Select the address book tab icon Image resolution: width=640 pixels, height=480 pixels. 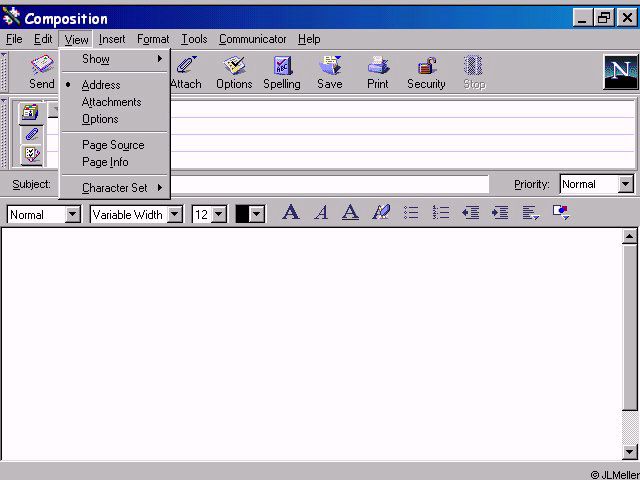pyautogui.click(x=31, y=113)
